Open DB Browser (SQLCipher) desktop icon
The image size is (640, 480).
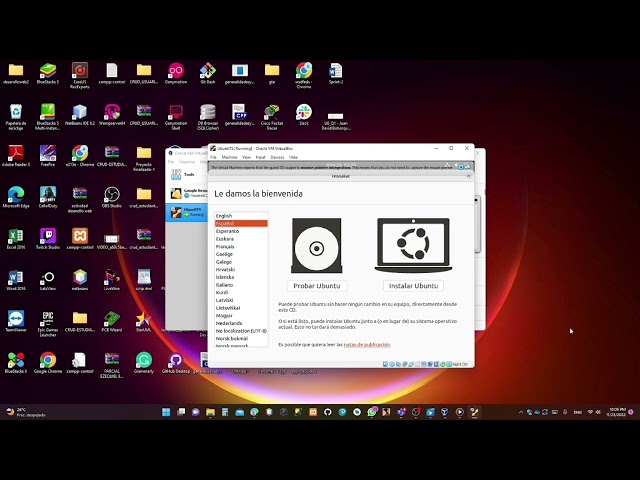click(x=208, y=117)
